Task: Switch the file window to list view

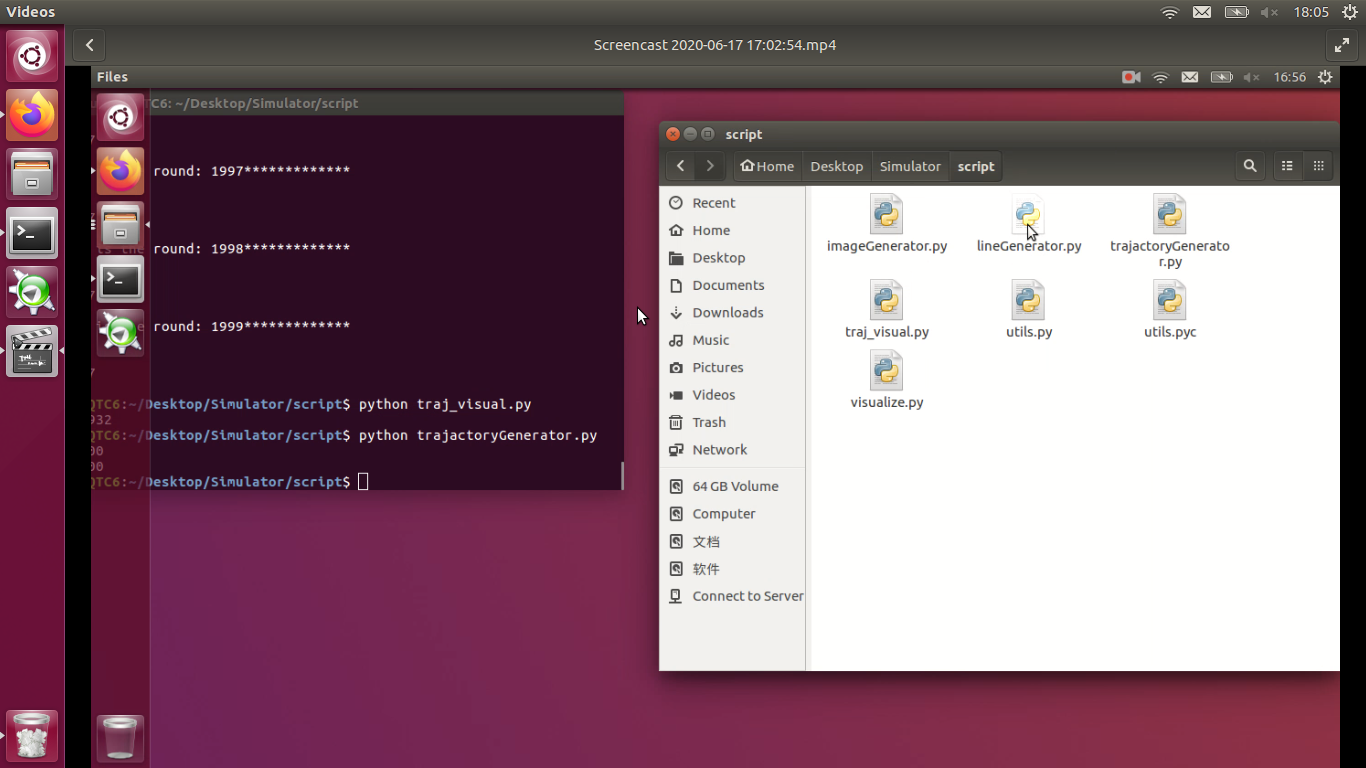Action: coord(1288,166)
